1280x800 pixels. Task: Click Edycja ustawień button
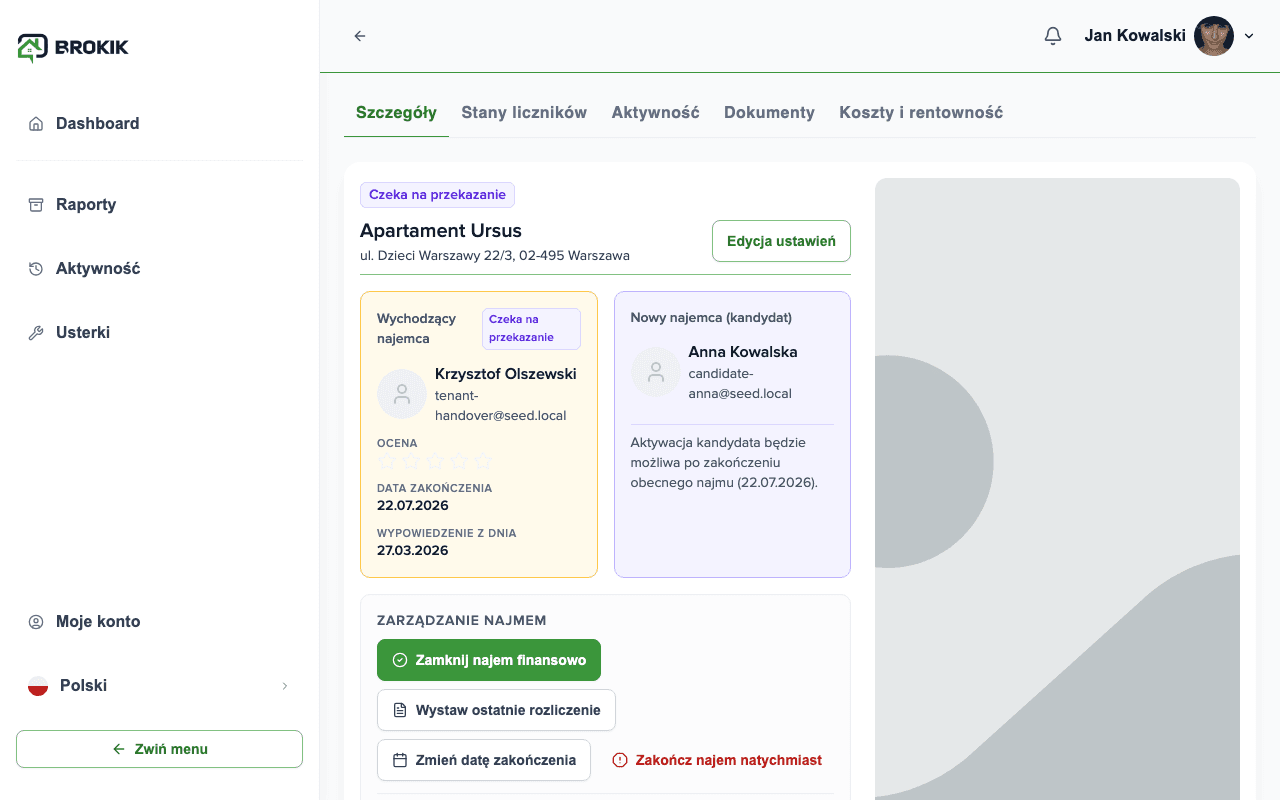coord(781,241)
